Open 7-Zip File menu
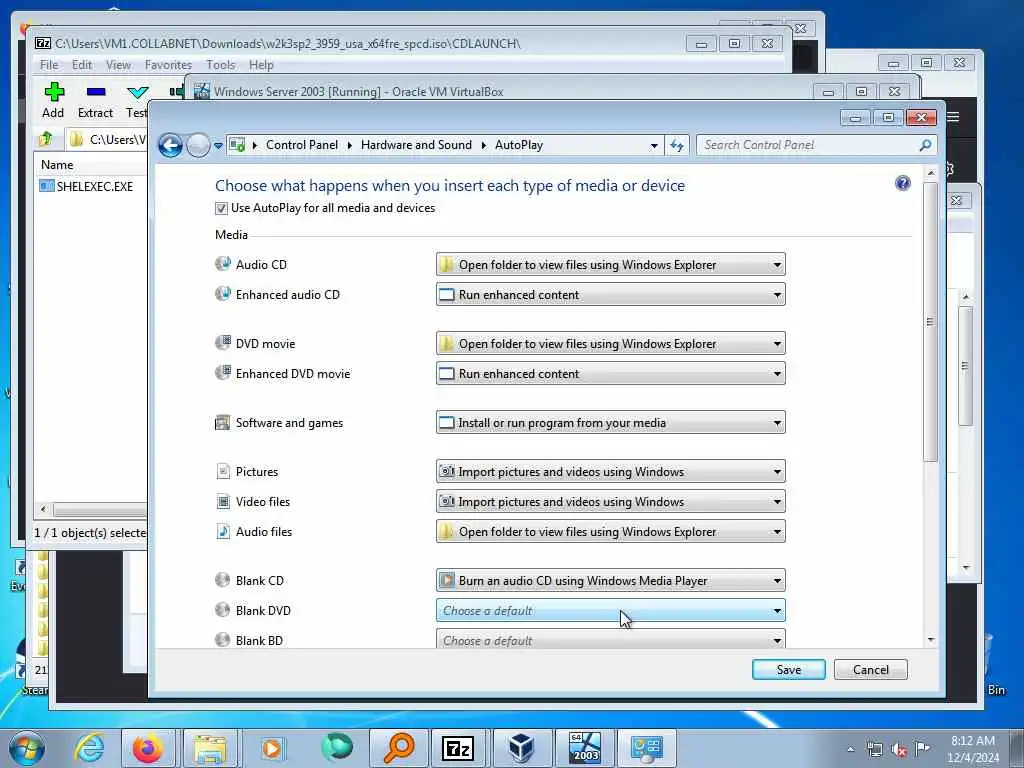The height and width of the screenshot is (768, 1024). [x=49, y=65]
